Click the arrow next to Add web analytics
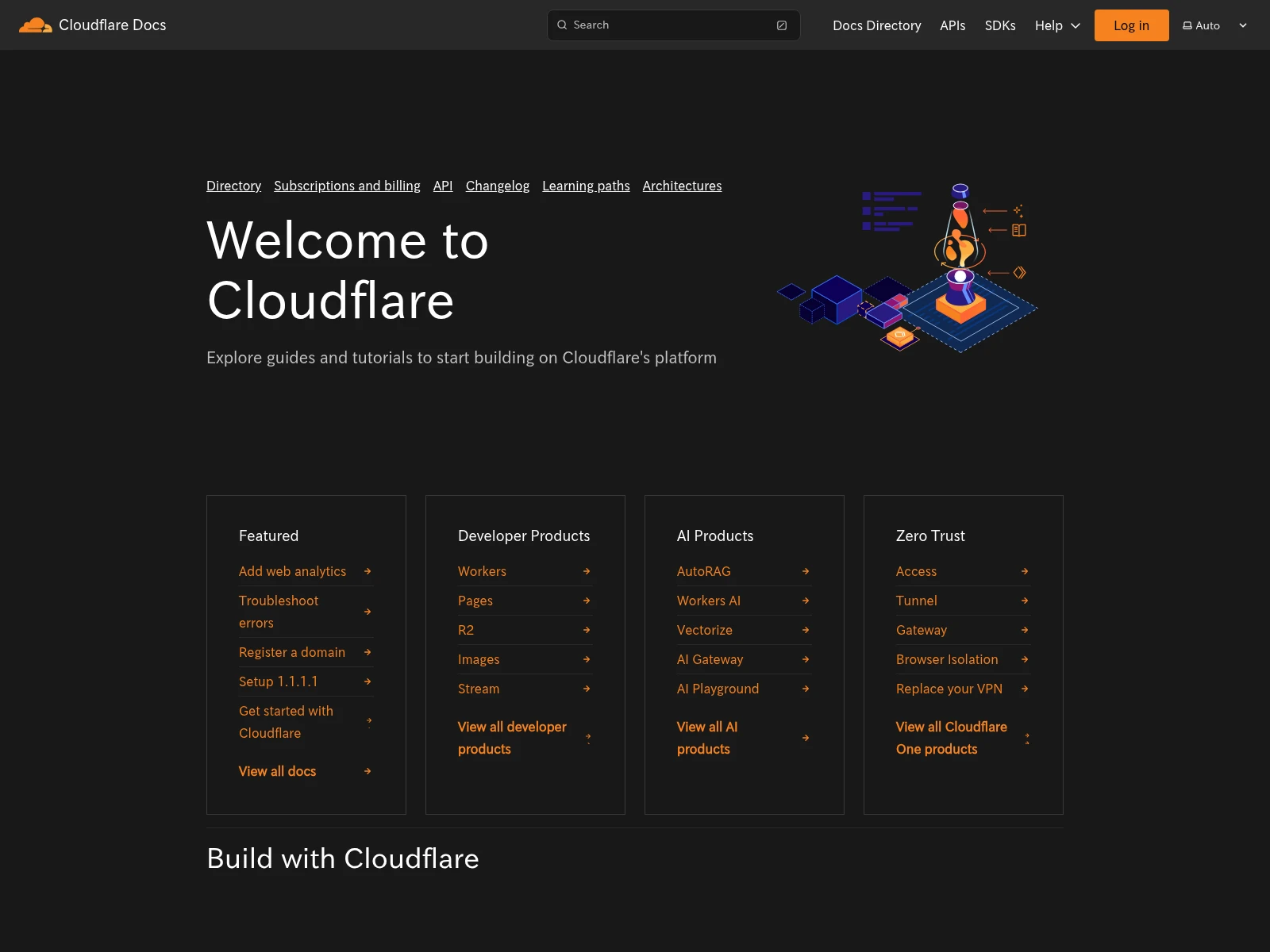Viewport: 1270px width, 952px height. [367, 571]
